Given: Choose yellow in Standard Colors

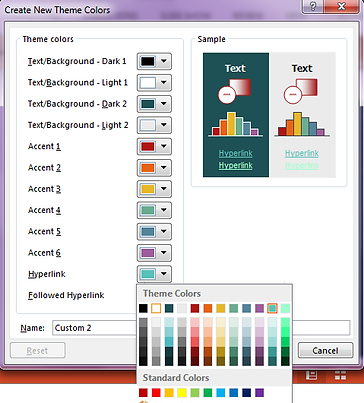Looking at the screenshot, I should pyautogui.click(x=182, y=393).
